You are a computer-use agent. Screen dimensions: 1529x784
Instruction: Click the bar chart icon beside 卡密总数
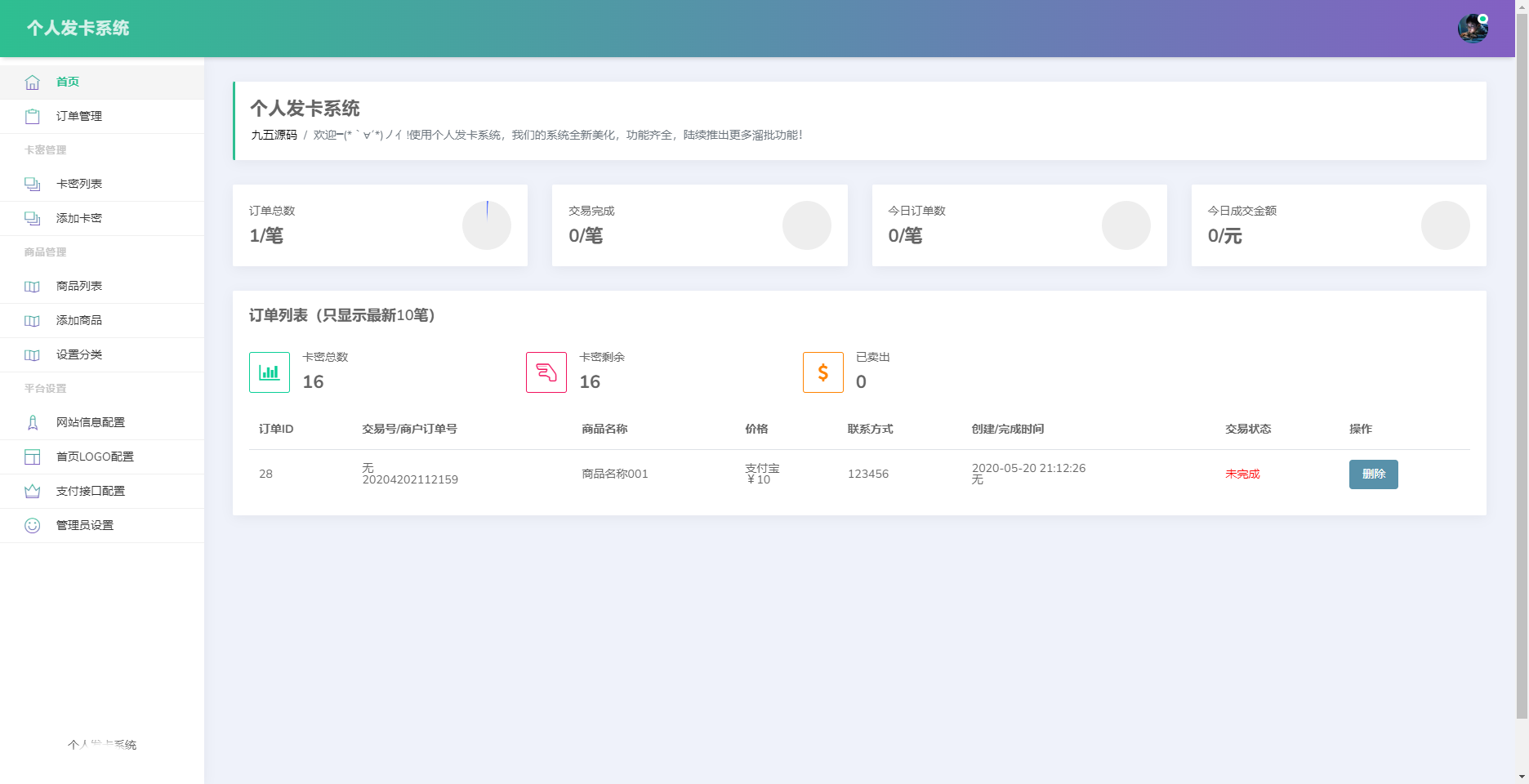[x=269, y=372]
